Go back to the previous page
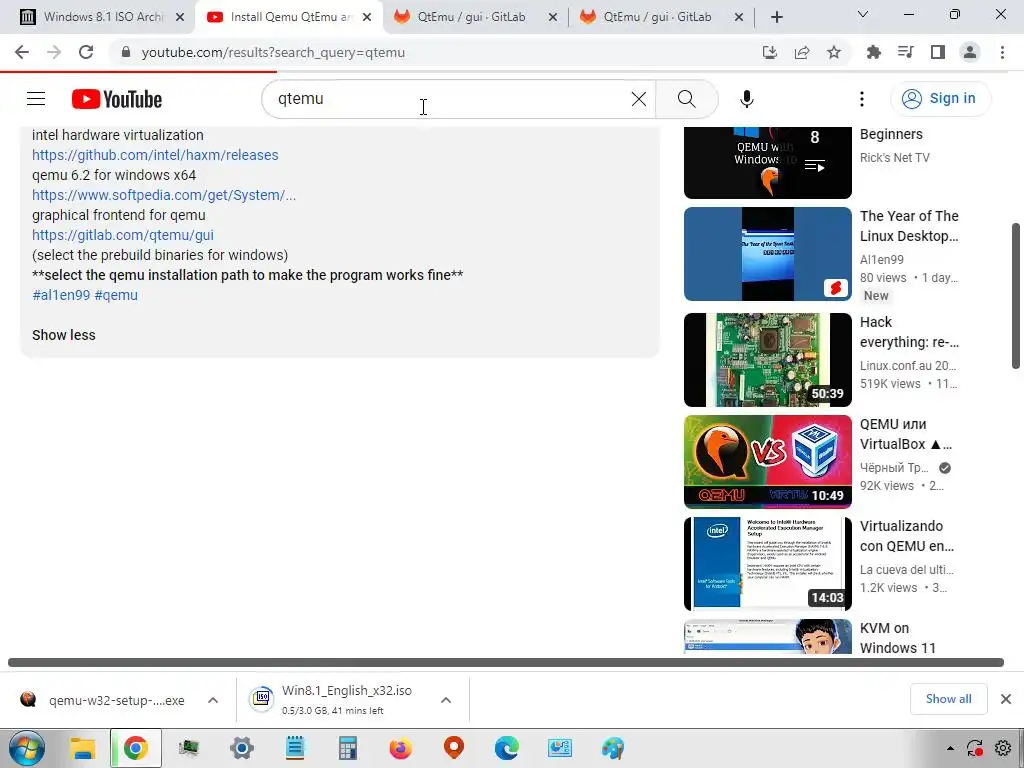 22,52
